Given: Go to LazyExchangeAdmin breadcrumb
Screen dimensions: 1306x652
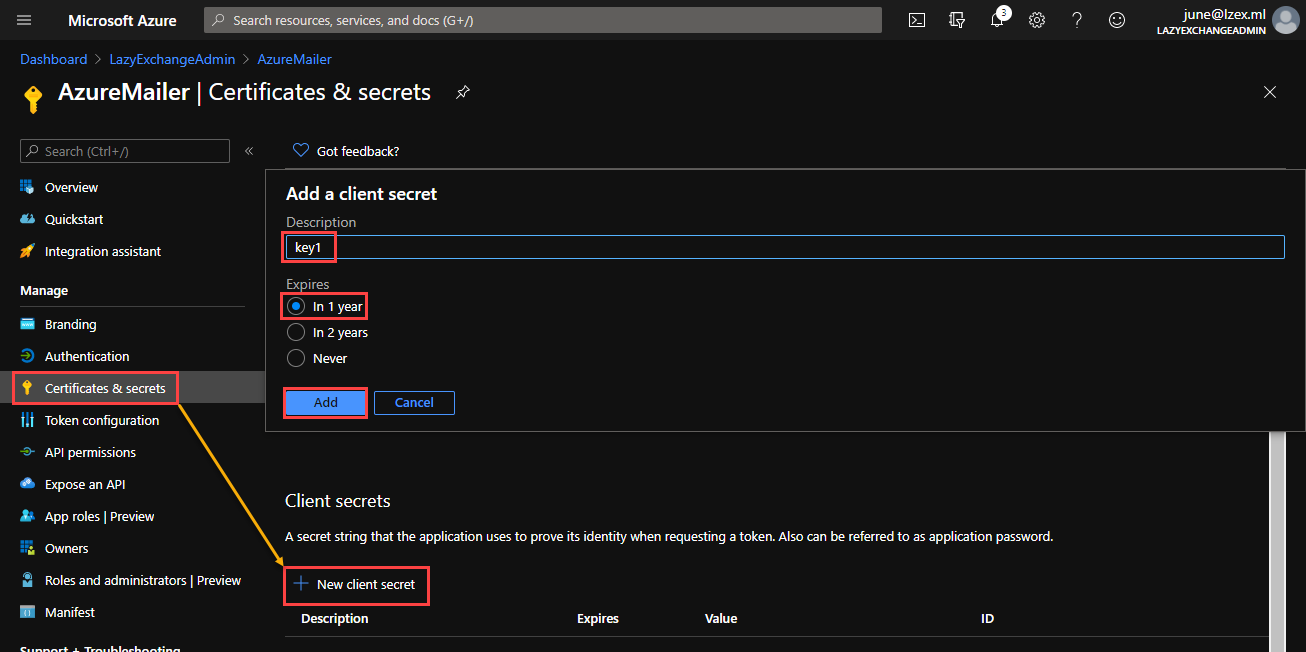Looking at the screenshot, I should [x=172, y=59].
